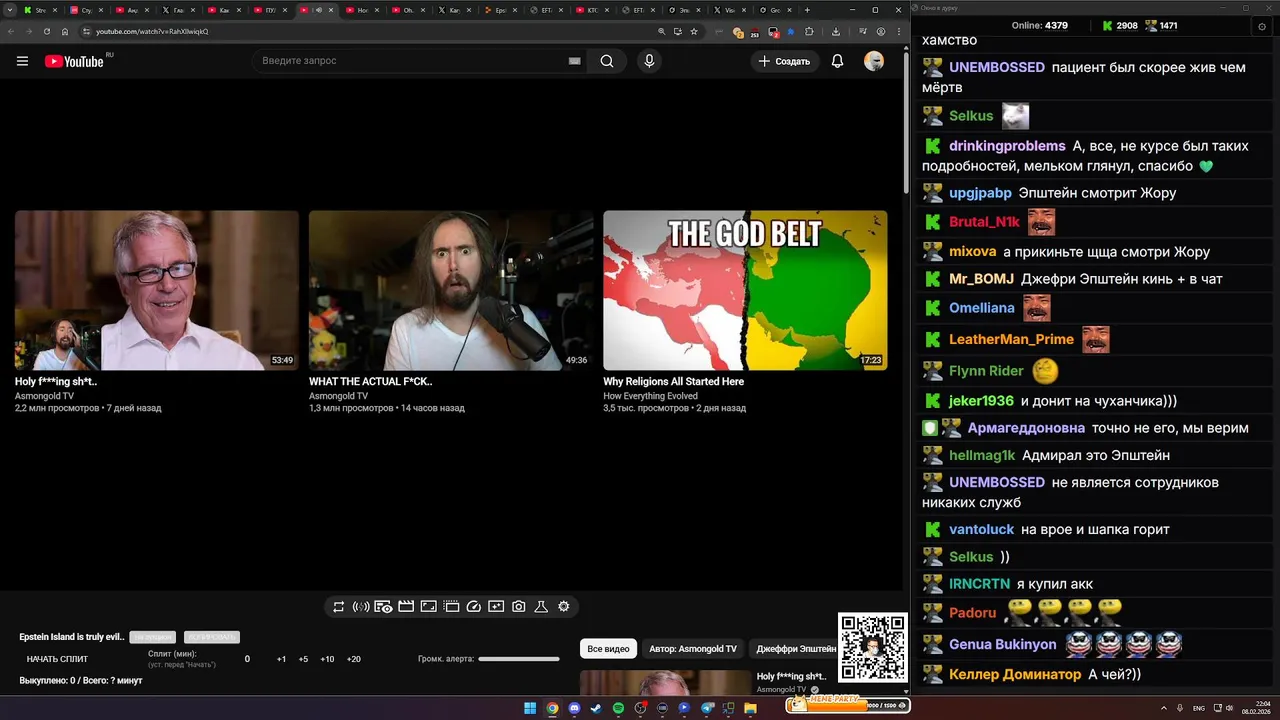This screenshot has width=1280, height=720.
Task: Open the Chrome tab search dropdown arrow
Action: tap(10, 10)
